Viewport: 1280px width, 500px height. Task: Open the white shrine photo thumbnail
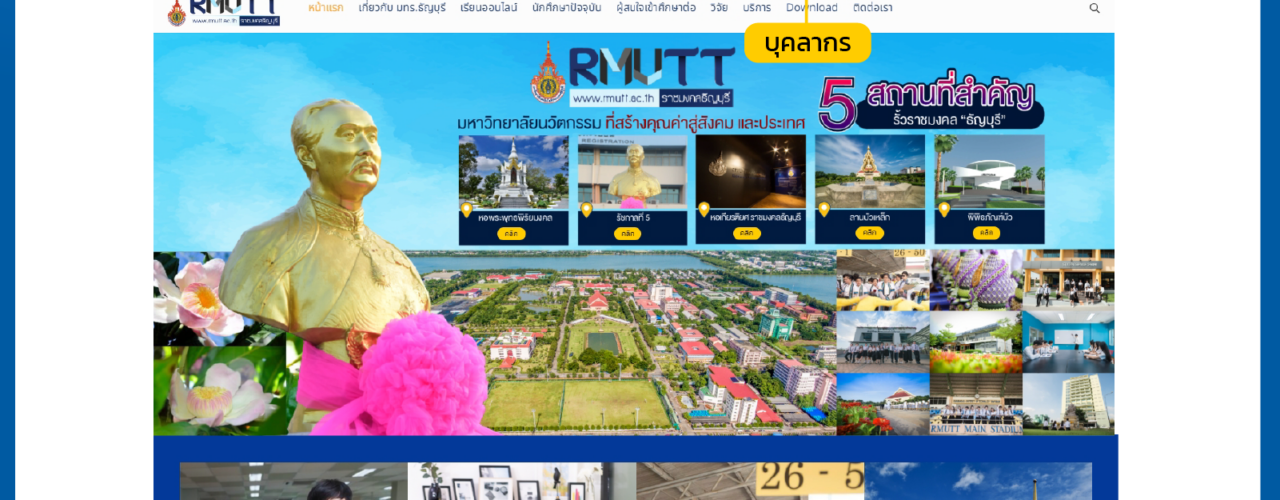514,172
